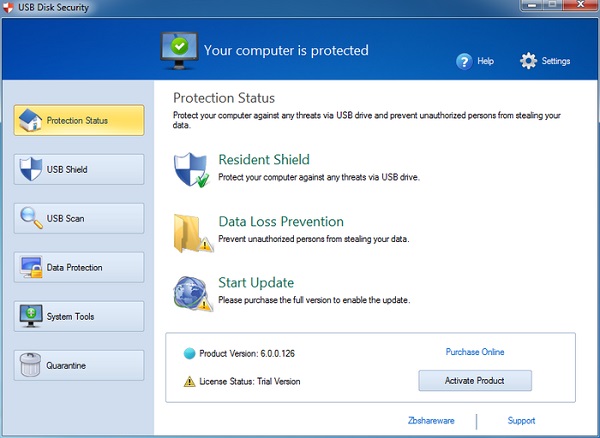This screenshot has height=438, width=600.
Task: Click the Start Update heading
Action: [256, 283]
